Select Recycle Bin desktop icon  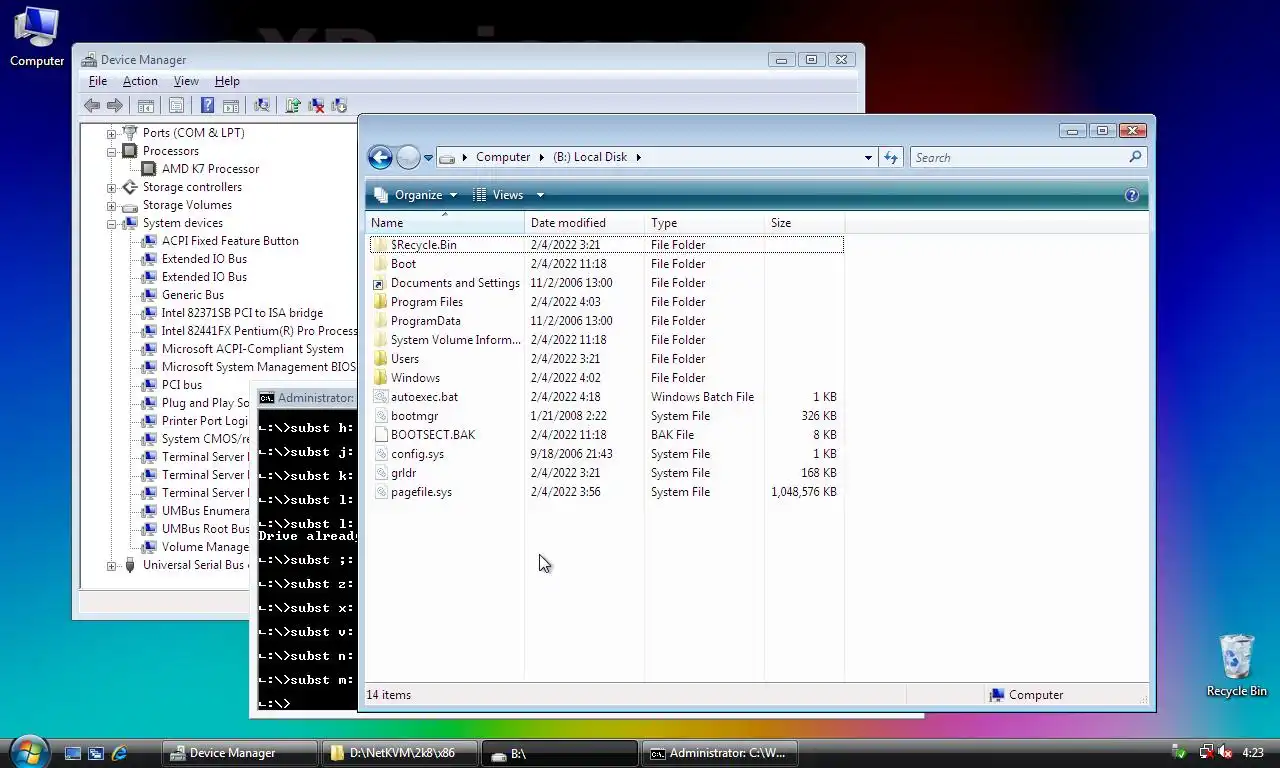pos(1237,665)
